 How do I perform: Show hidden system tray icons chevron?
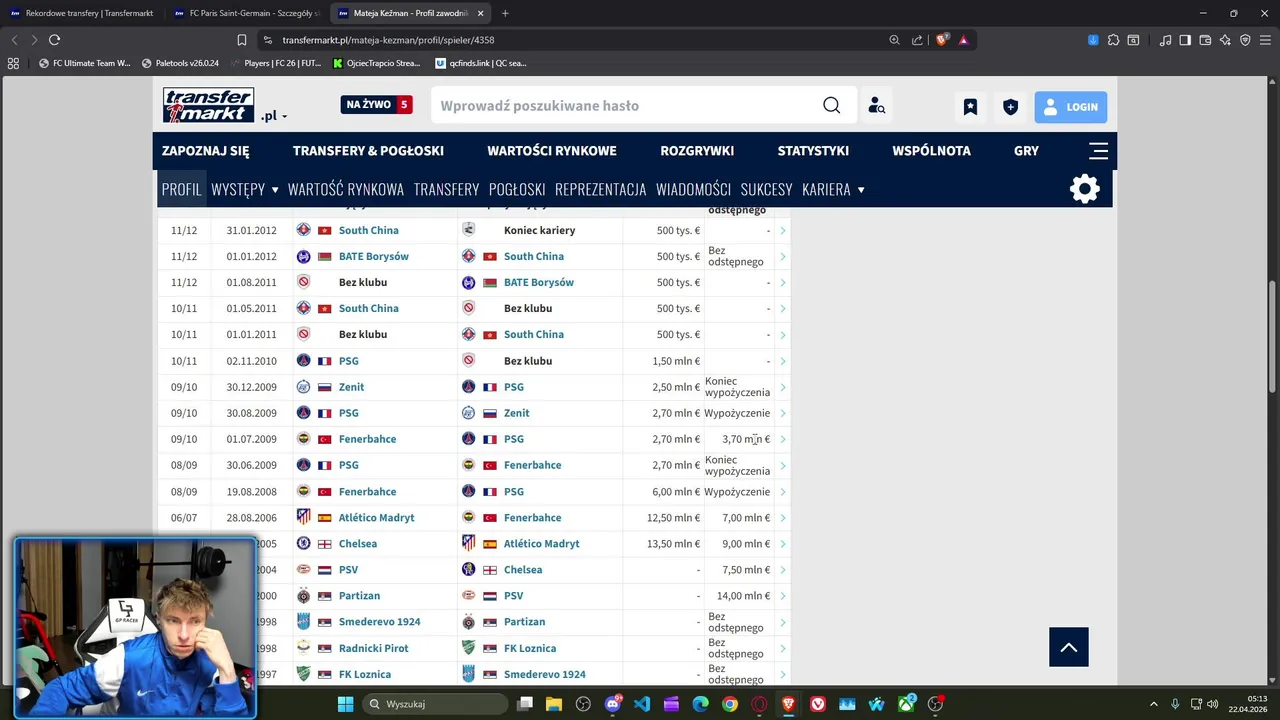coord(1153,704)
